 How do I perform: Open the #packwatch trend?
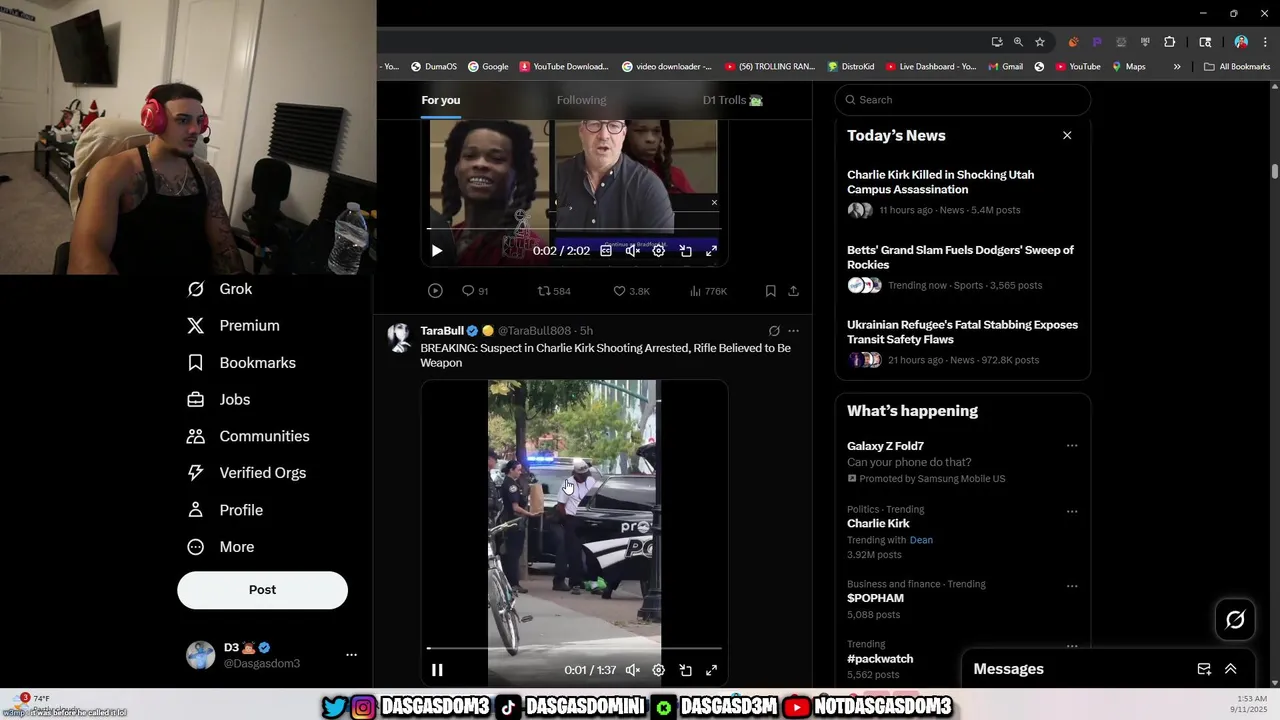[x=880, y=659]
